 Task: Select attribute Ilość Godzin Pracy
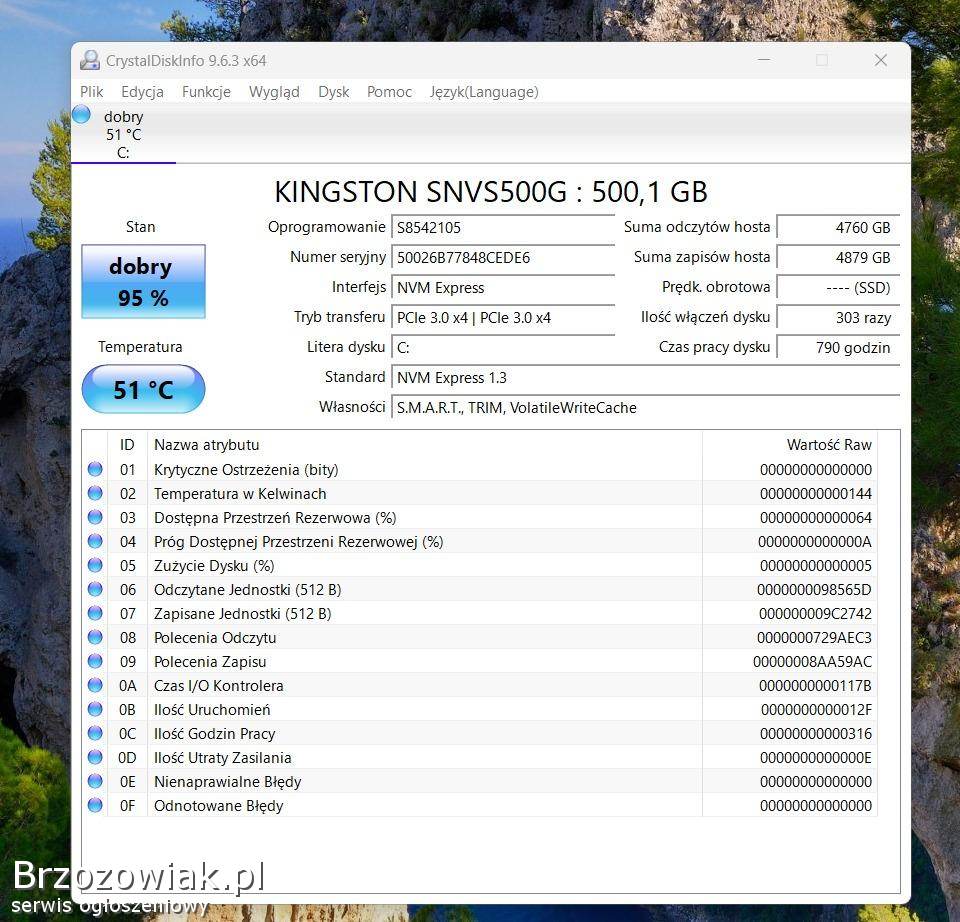click(214, 734)
